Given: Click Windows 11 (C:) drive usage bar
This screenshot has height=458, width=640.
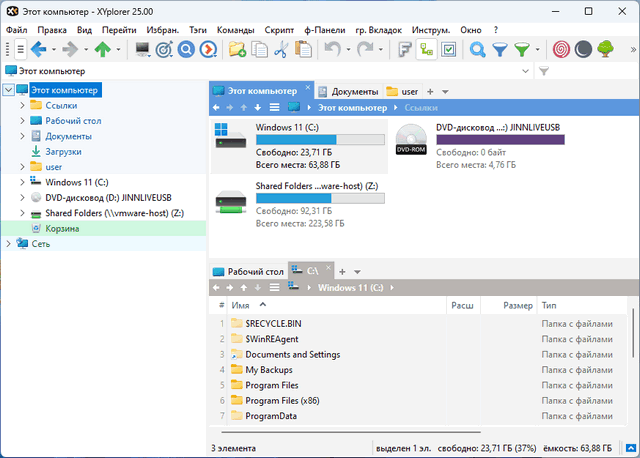Looking at the screenshot, I should [320, 140].
